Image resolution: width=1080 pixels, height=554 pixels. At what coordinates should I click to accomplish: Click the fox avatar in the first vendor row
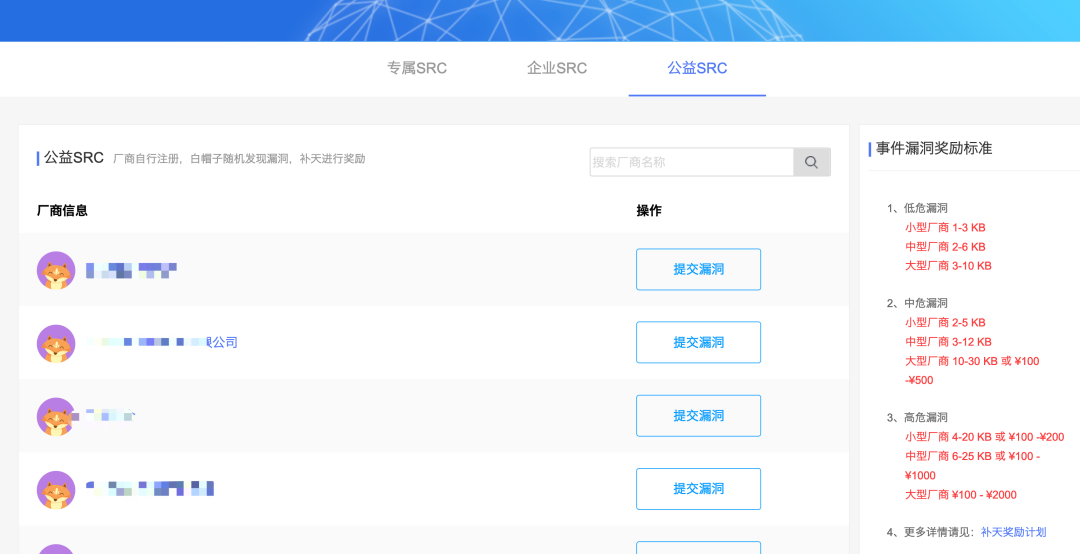click(56, 270)
